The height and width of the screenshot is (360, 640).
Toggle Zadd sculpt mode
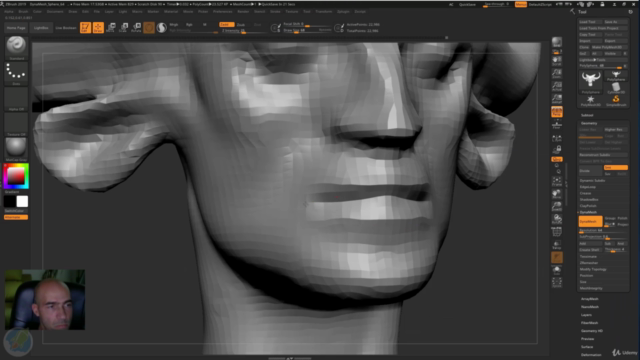click(227, 24)
